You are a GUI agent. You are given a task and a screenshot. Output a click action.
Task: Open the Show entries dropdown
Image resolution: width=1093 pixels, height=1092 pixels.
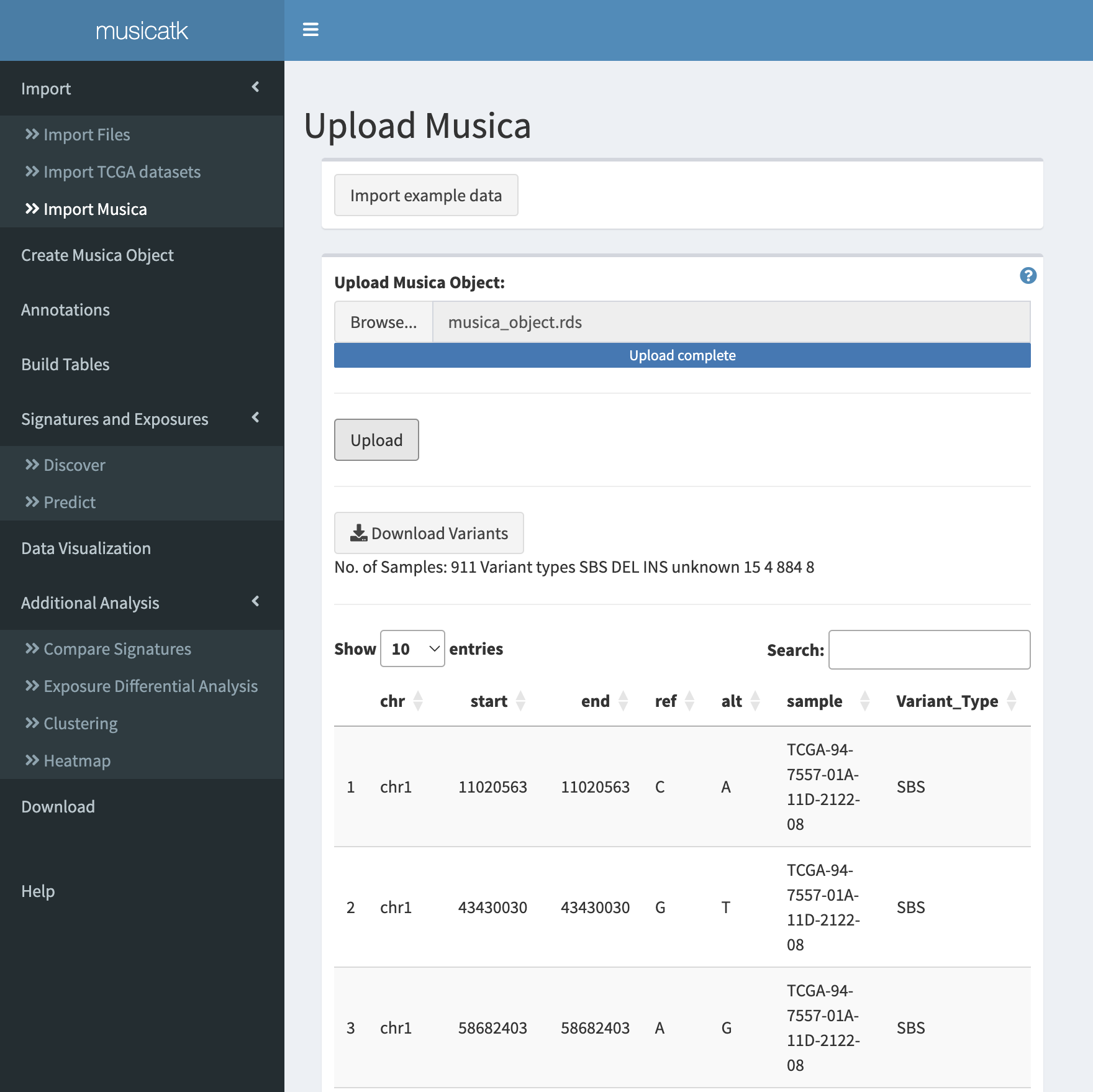click(412, 648)
